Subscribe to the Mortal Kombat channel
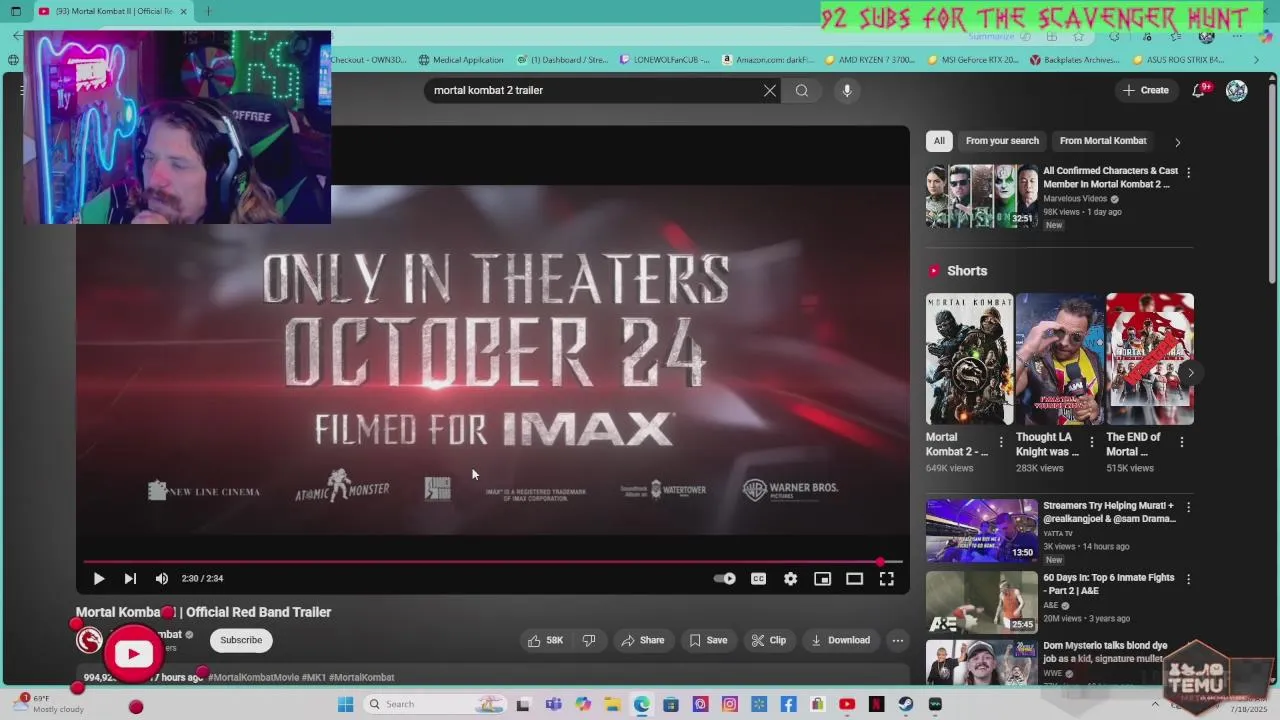This screenshot has height=720, width=1280. click(x=241, y=640)
